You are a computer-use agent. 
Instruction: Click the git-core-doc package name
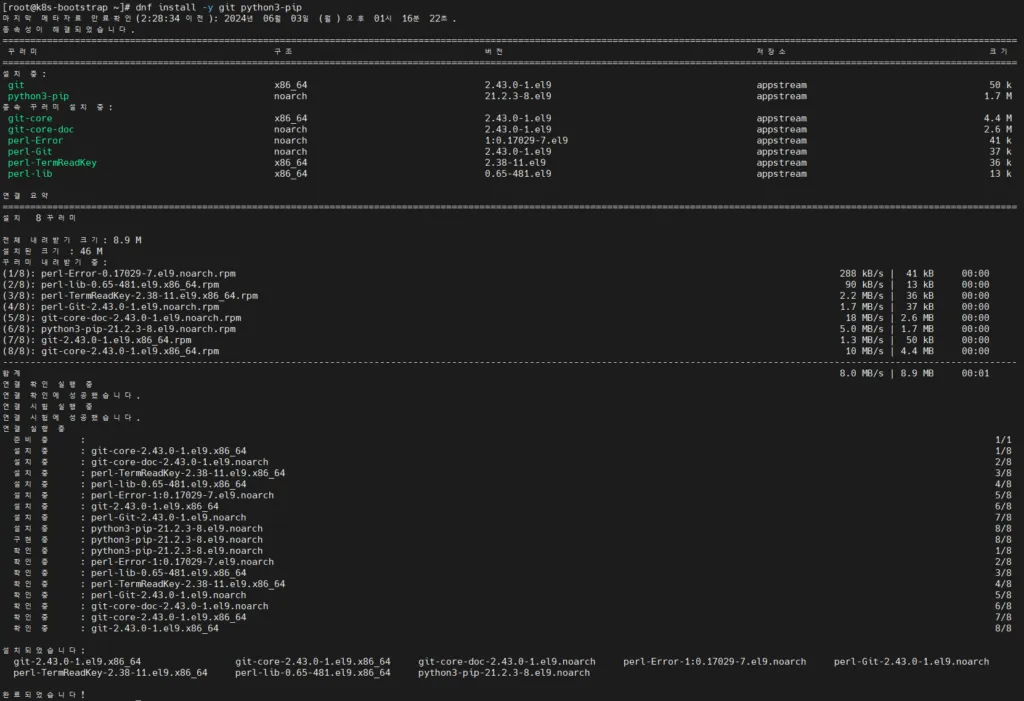tap(39, 129)
